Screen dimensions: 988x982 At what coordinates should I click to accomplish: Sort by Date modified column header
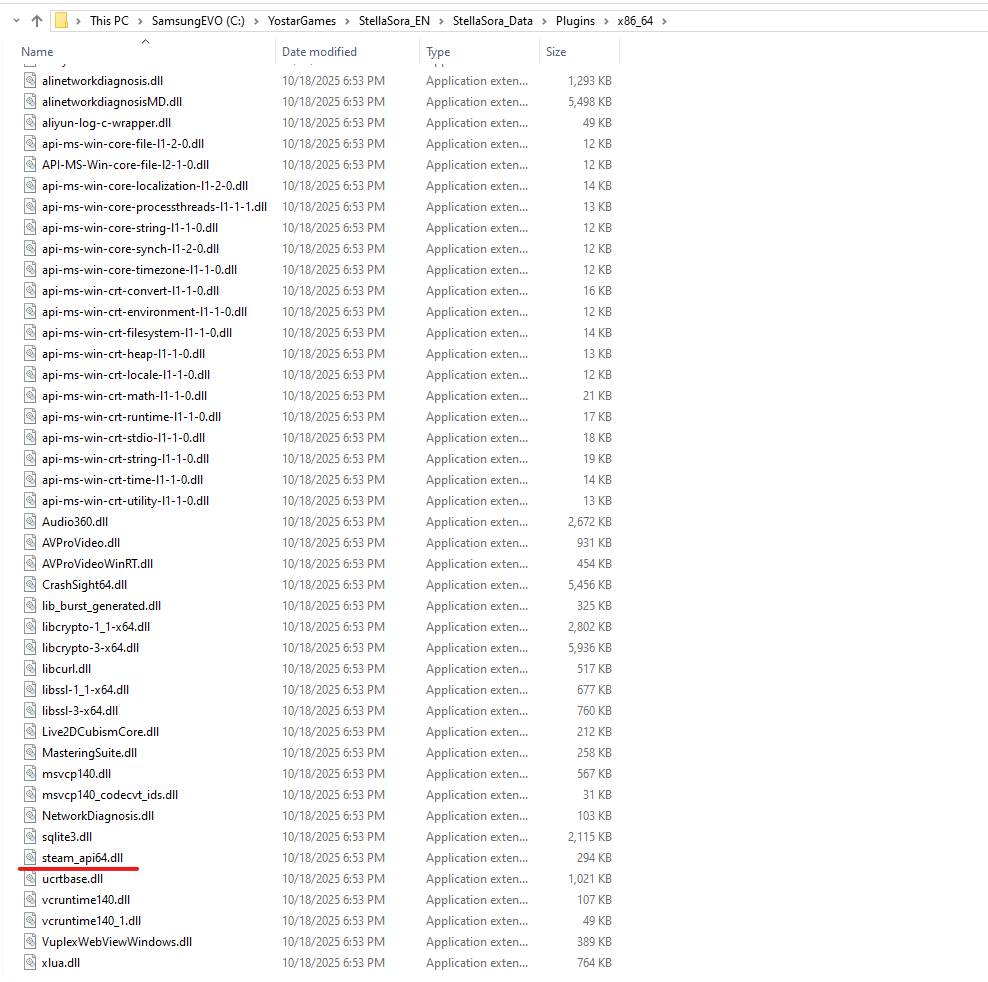coord(319,52)
